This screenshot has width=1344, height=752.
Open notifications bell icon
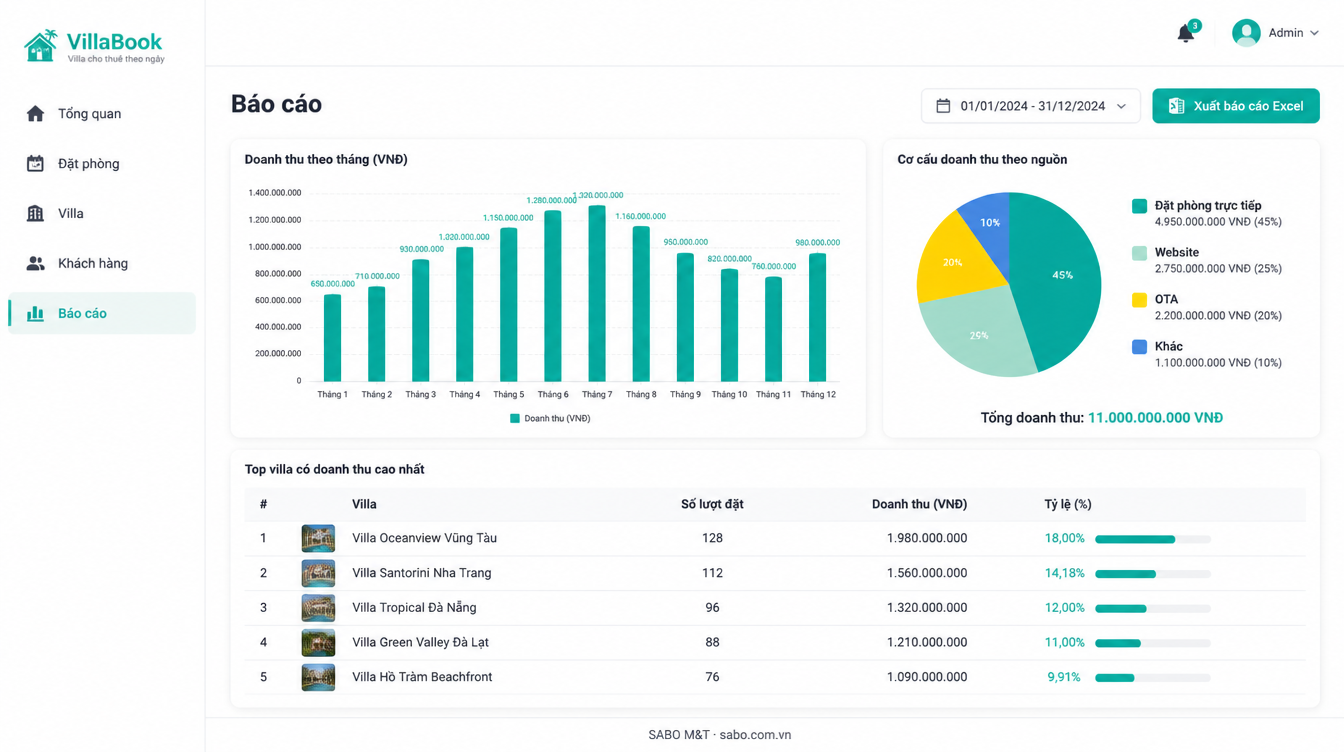pos(1185,33)
